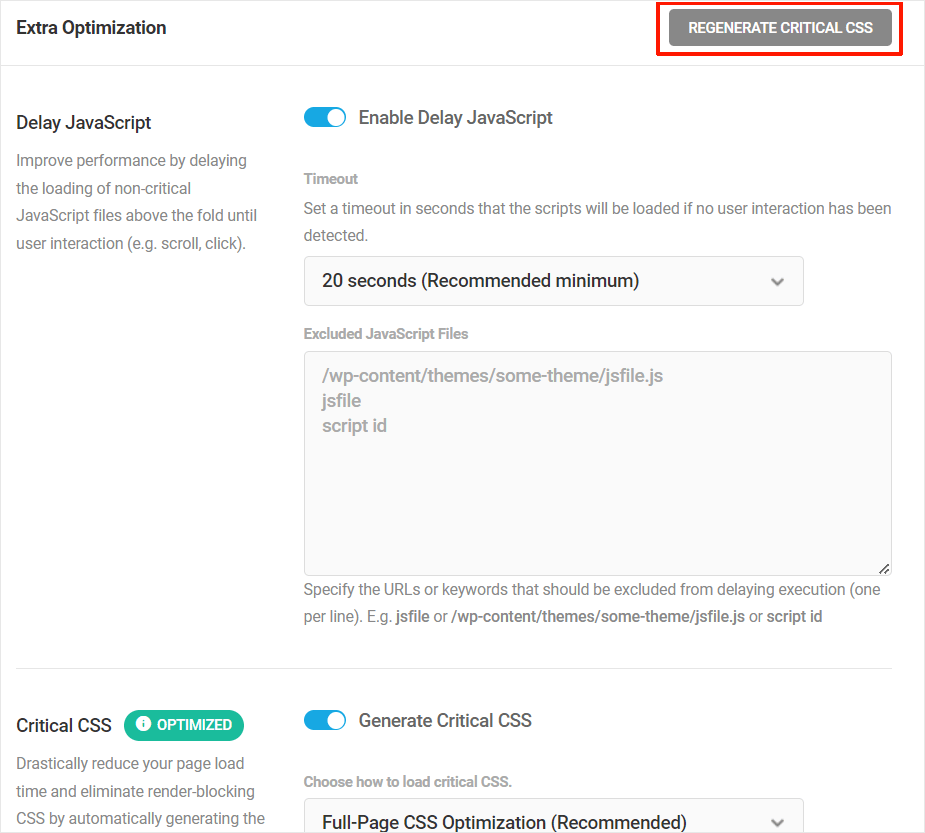
Task: Click the Delay JavaScript section title
Action: (83, 122)
